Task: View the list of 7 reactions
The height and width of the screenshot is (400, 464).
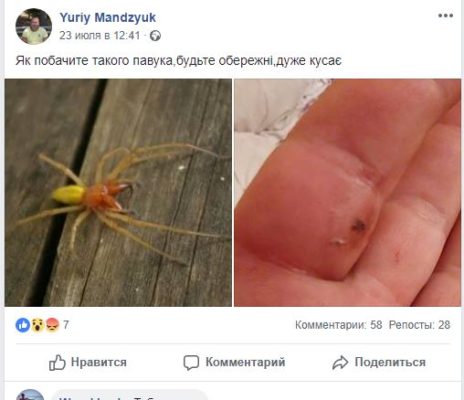Action: pyautogui.click(x=66, y=325)
